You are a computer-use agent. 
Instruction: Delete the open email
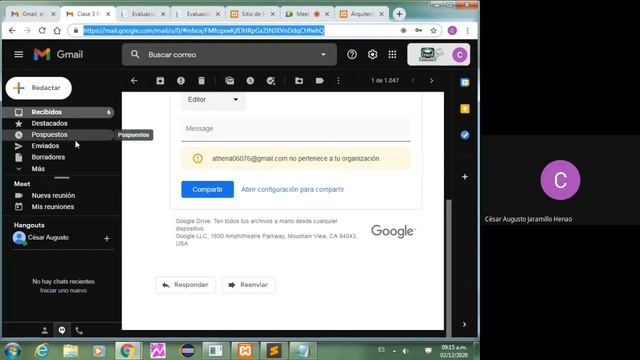point(201,81)
